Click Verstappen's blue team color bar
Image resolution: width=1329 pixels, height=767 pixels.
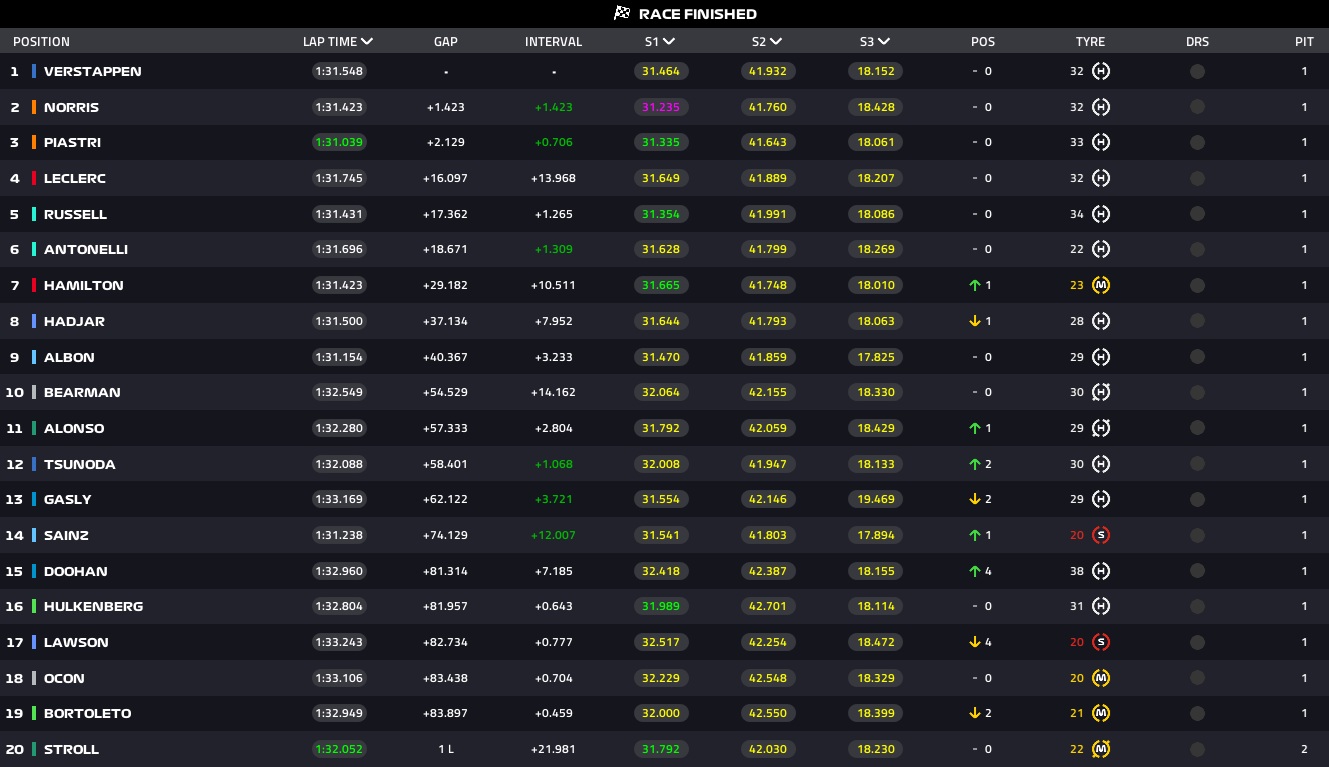click(34, 71)
